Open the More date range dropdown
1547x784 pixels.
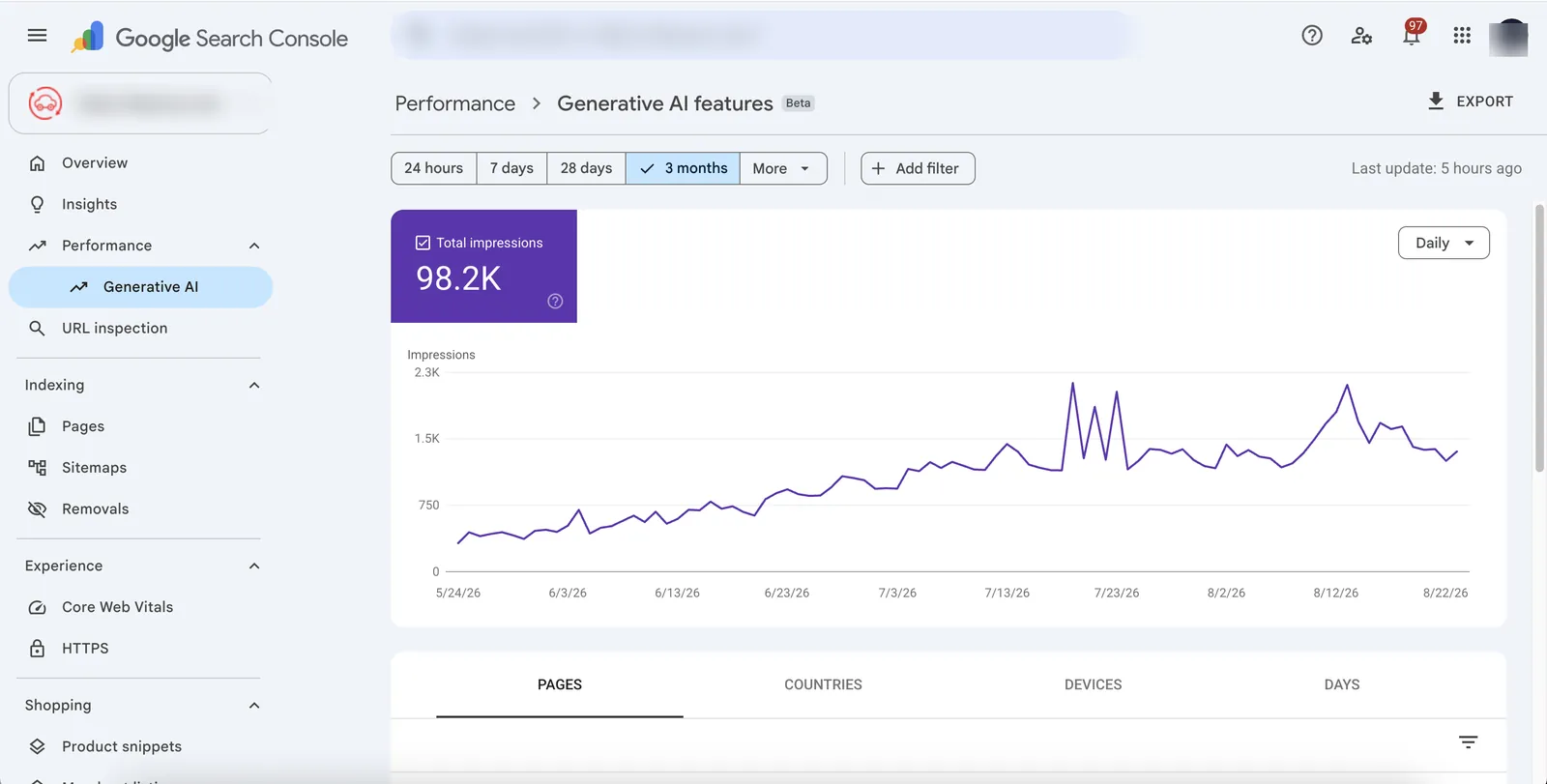tap(783, 168)
